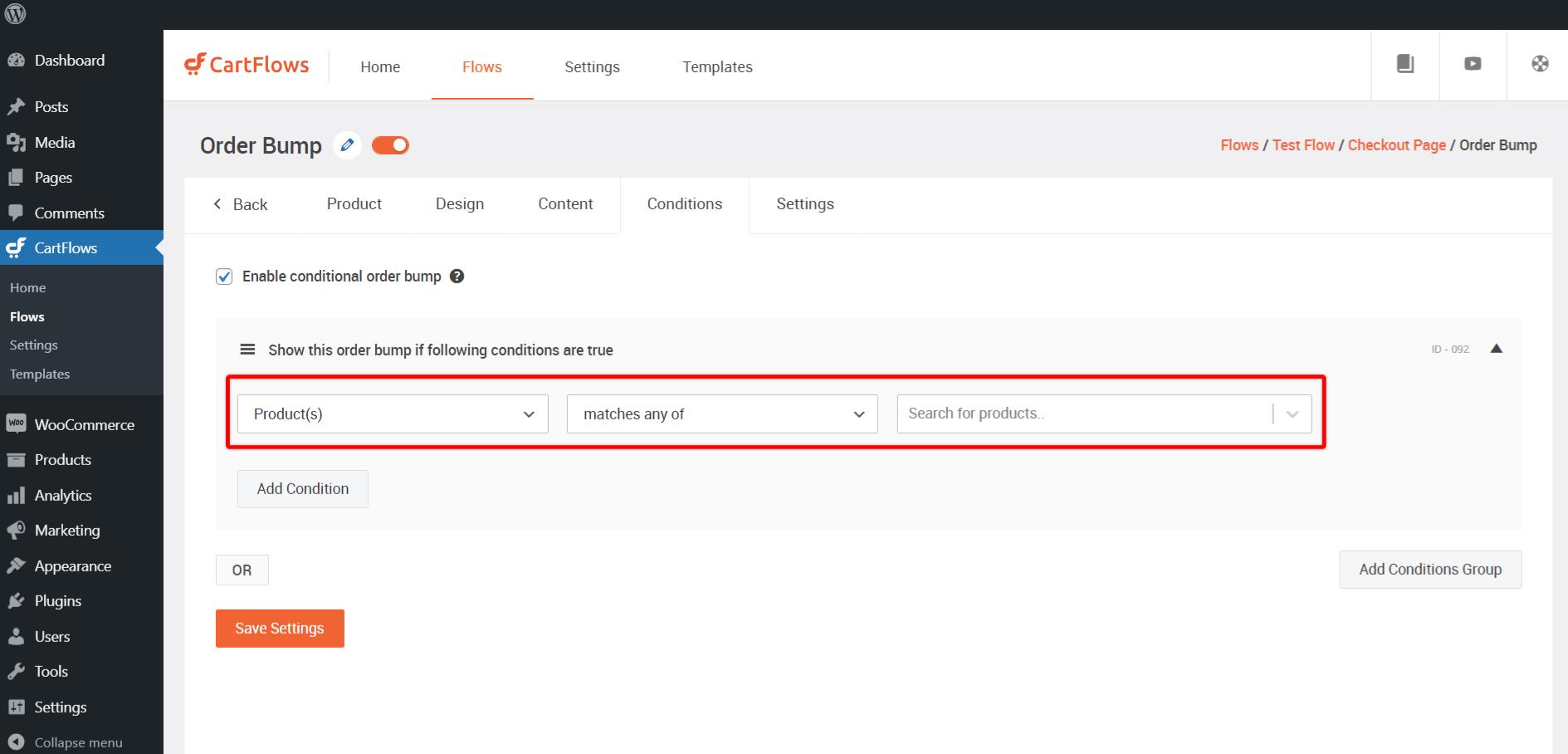Viewport: 1568px width, 754px height.
Task: Click the CartFlows logo
Action: [247, 65]
